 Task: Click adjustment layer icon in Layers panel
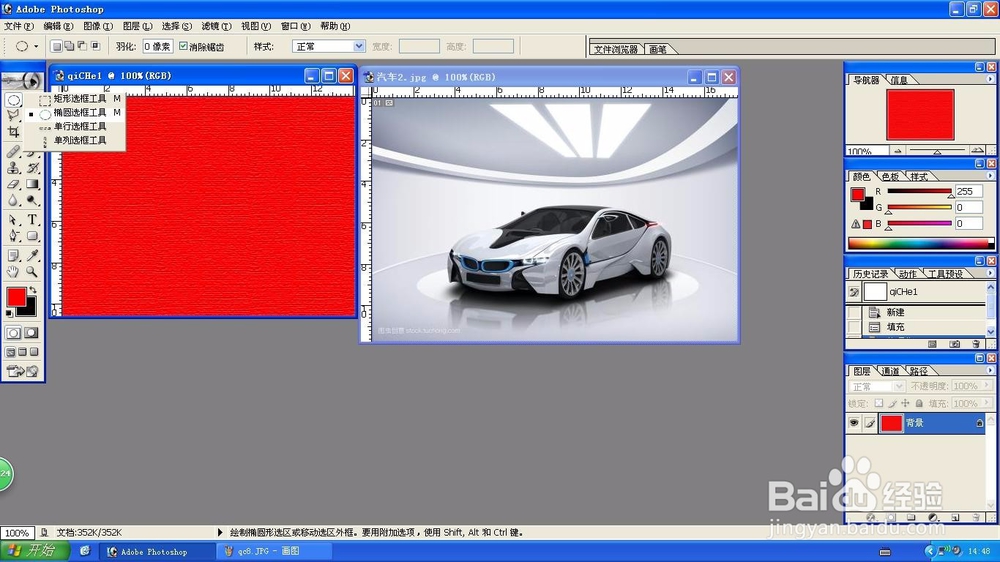(x=933, y=517)
